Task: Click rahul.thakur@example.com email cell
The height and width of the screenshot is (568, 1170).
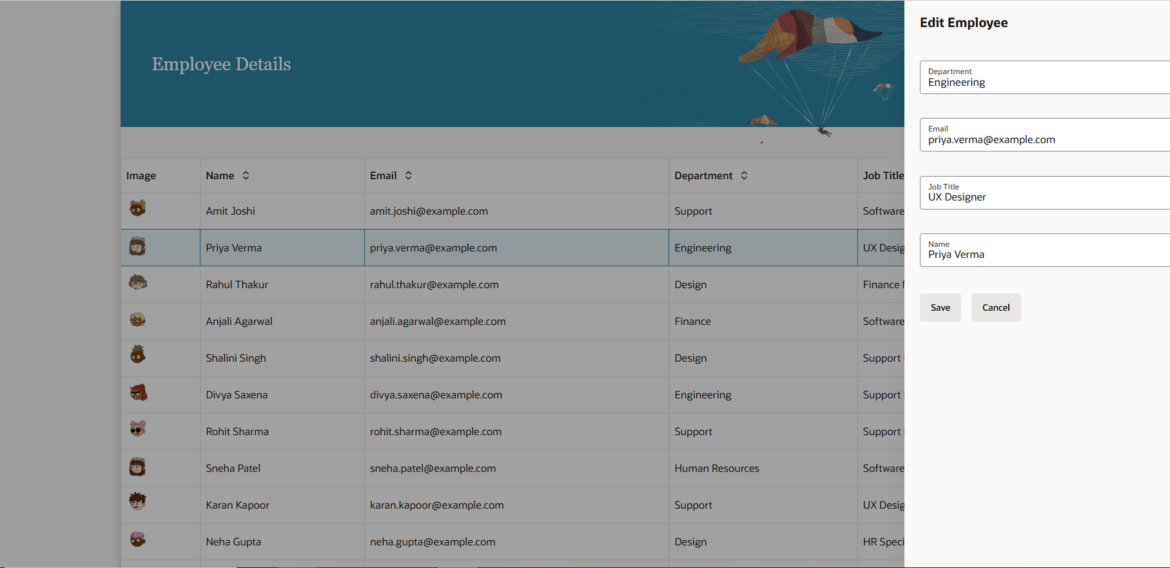Action: pos(516,284)
